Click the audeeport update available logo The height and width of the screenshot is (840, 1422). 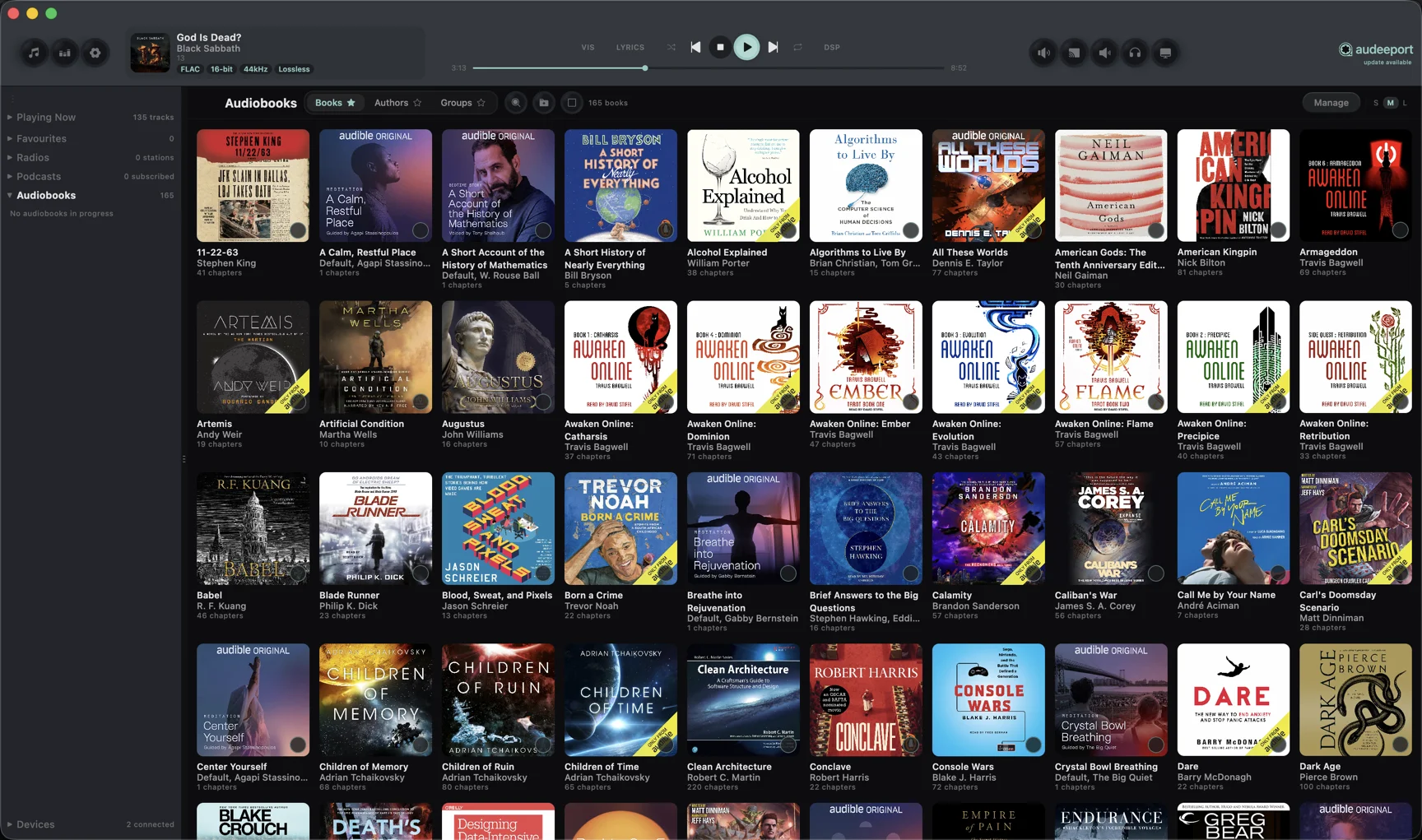click(1375, 53)
